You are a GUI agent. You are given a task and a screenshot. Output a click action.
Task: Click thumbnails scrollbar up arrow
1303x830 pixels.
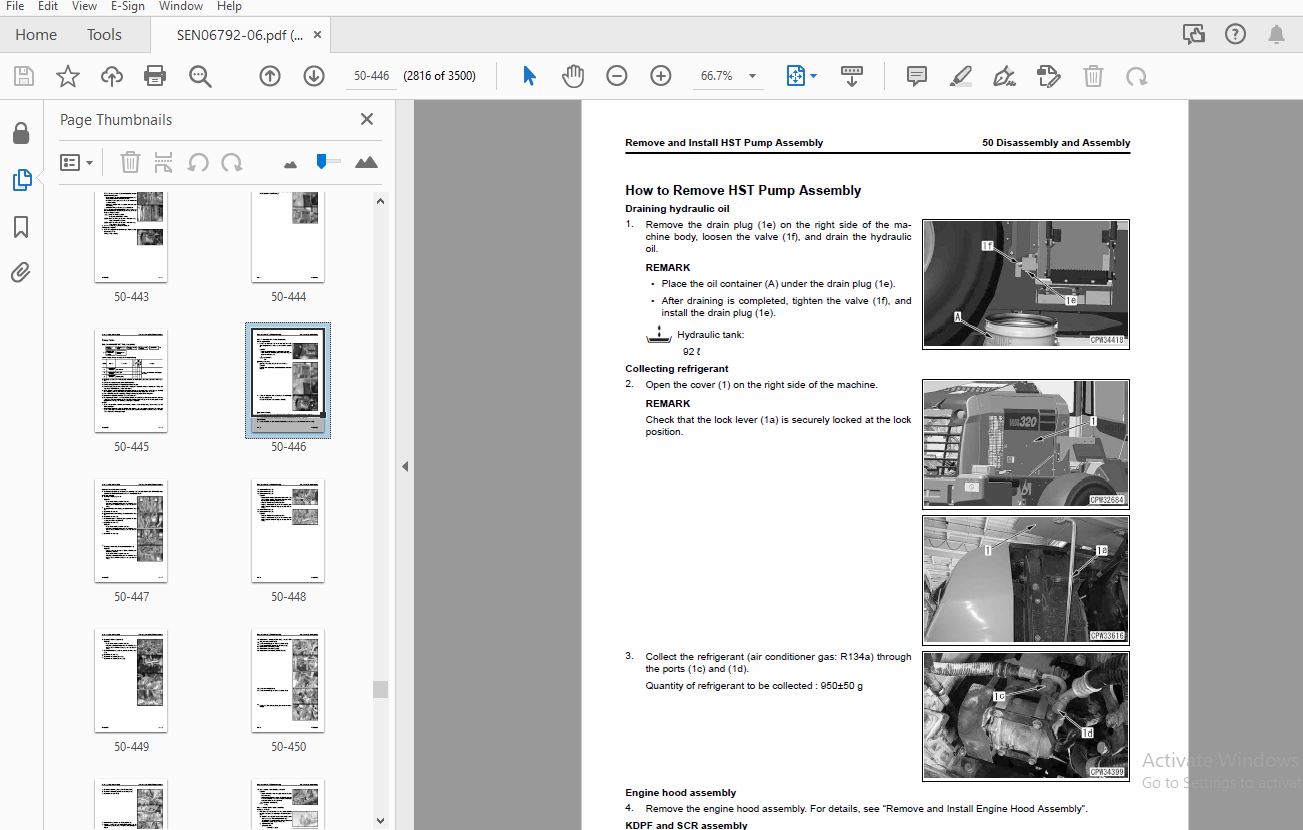(380, 200)
